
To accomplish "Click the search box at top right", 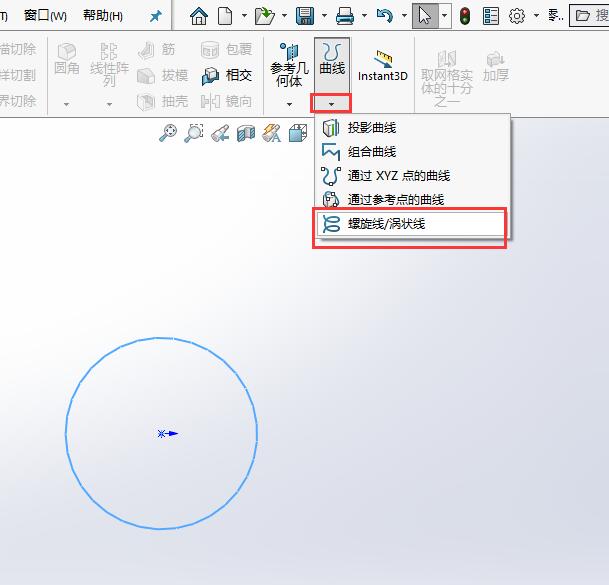I will pos(590,16).
